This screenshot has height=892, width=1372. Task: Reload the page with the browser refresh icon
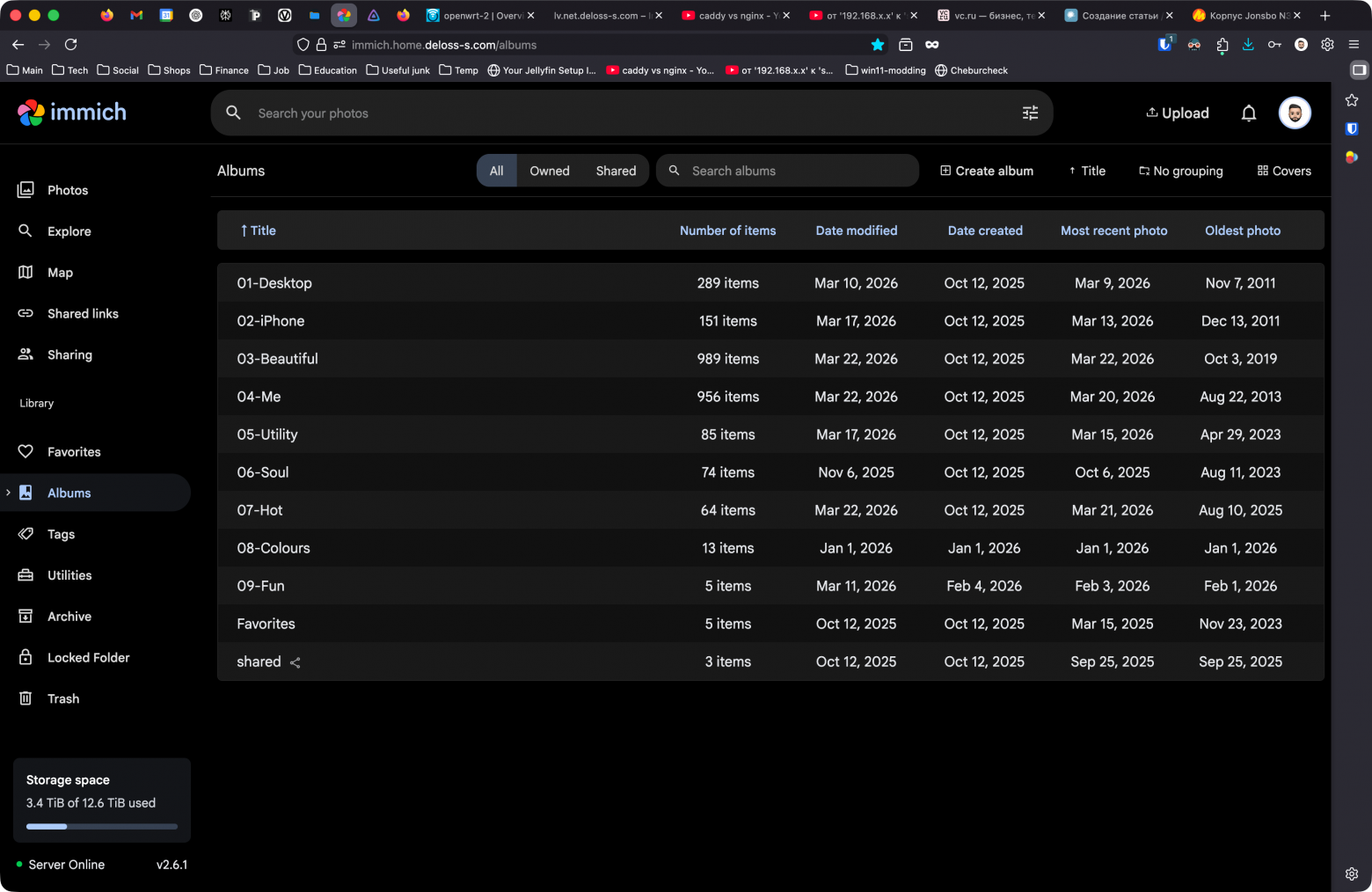click(71, 45)
